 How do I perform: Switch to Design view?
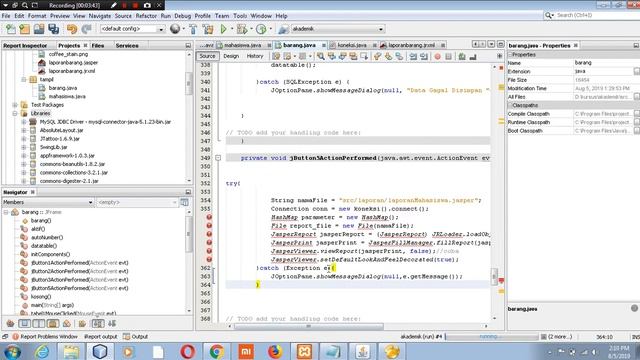[231, 56]
